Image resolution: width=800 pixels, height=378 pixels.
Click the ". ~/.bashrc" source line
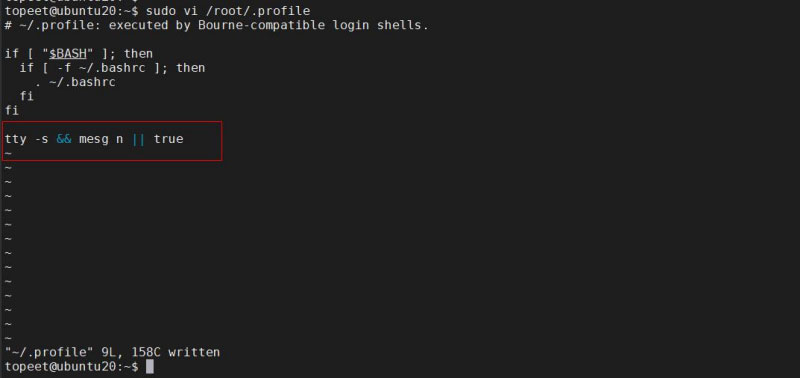75,82
